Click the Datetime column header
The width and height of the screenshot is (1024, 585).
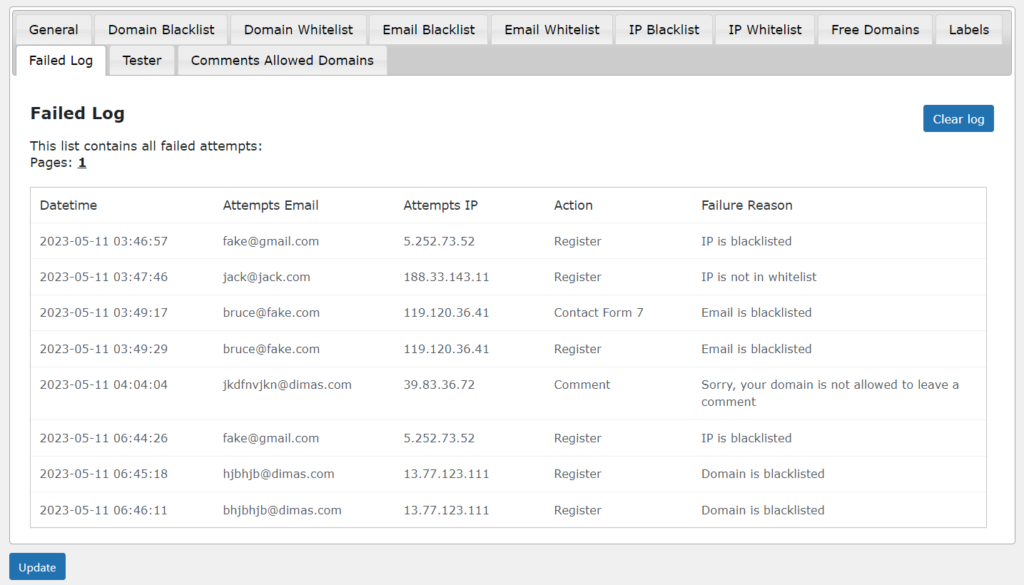click(x=65, y=205)
